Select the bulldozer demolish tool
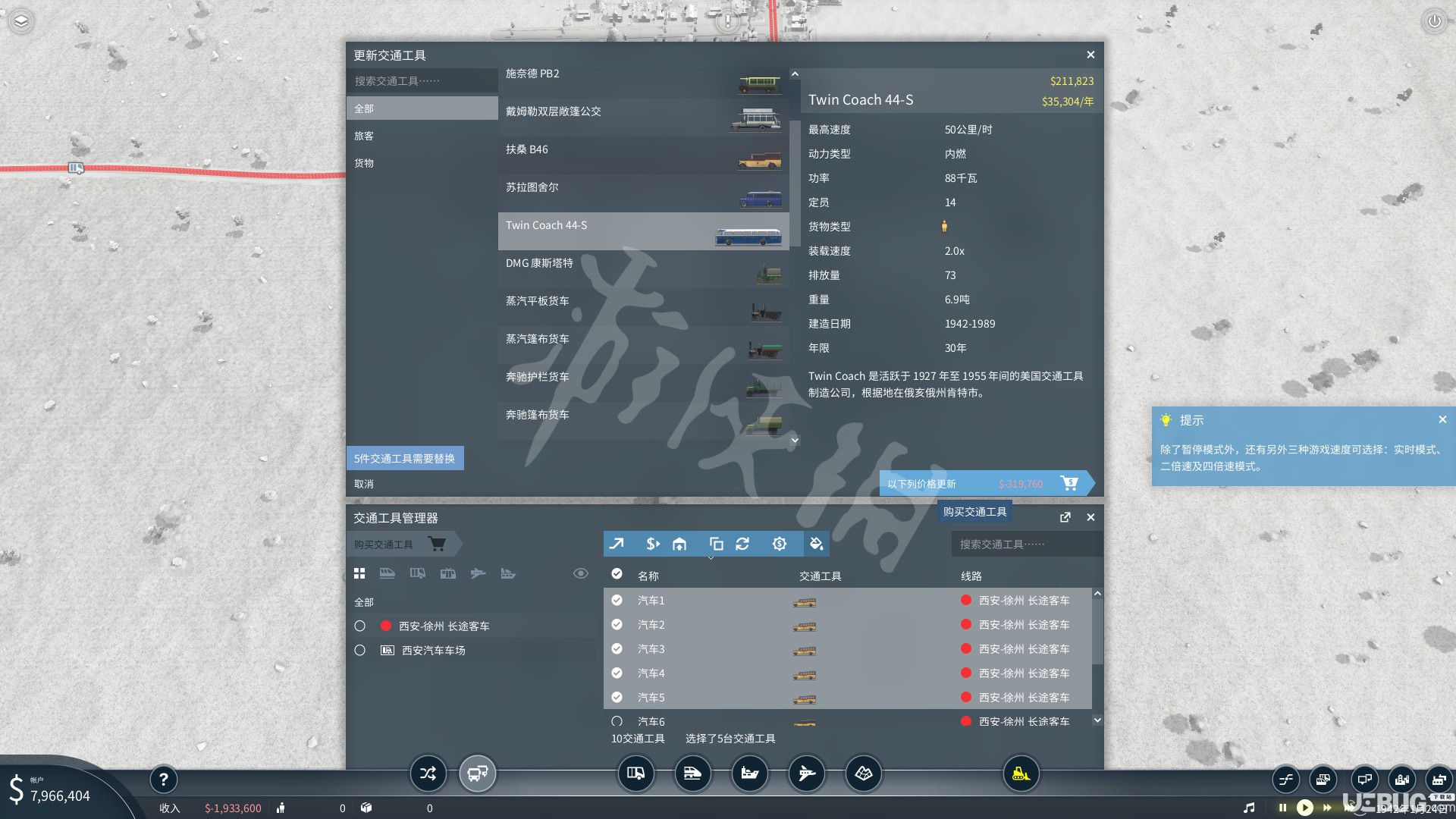This screenshot has height=819, width=1456. tap(1021, 773)
